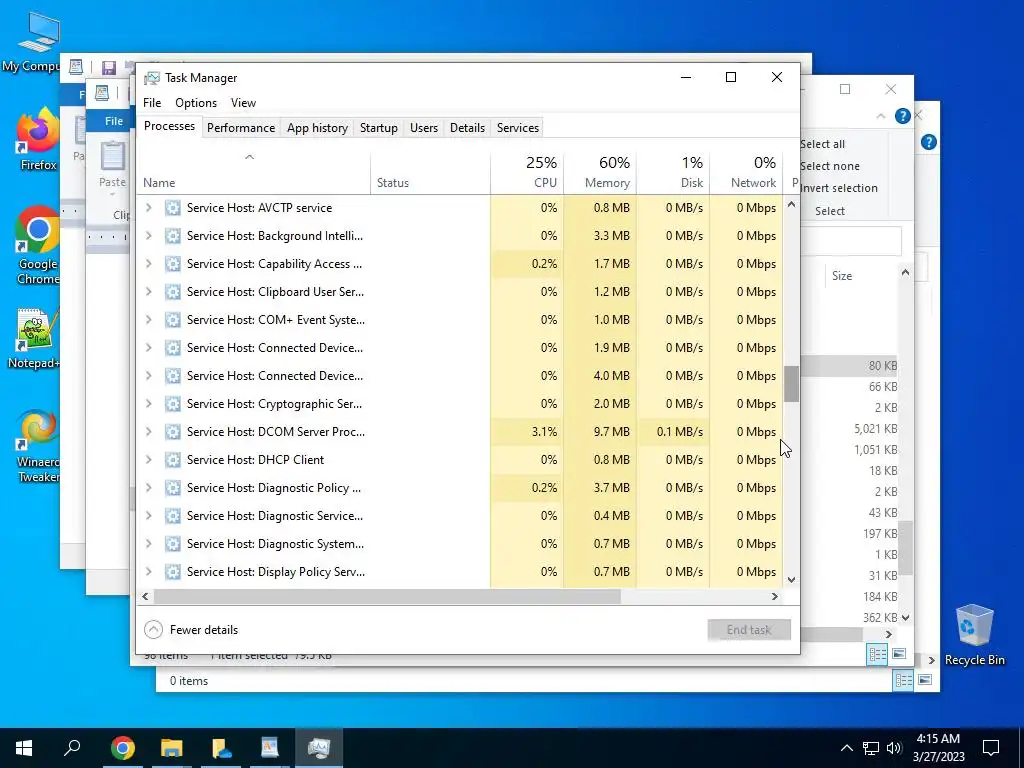
Task: Sort processes by Memory column
Action: [600, 172]
